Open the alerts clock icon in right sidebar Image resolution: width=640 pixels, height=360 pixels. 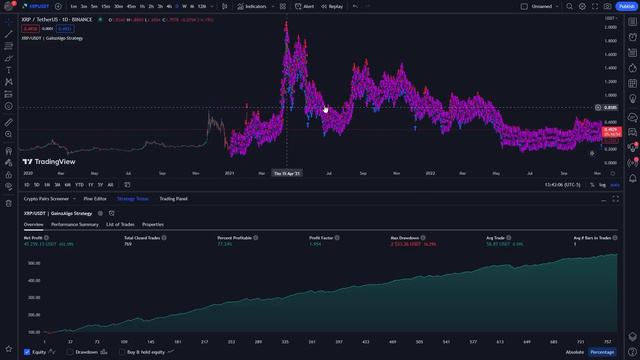tap(632, 37)
